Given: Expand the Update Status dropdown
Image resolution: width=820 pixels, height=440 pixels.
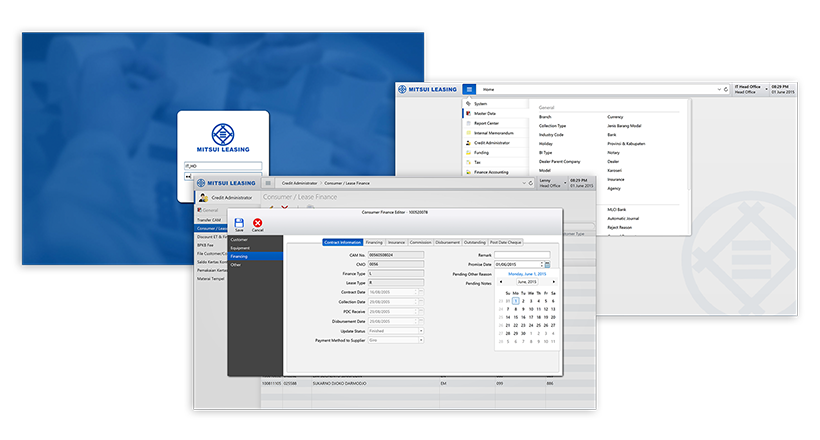Looking at the screenshot, I should click(x=421, y=331).
